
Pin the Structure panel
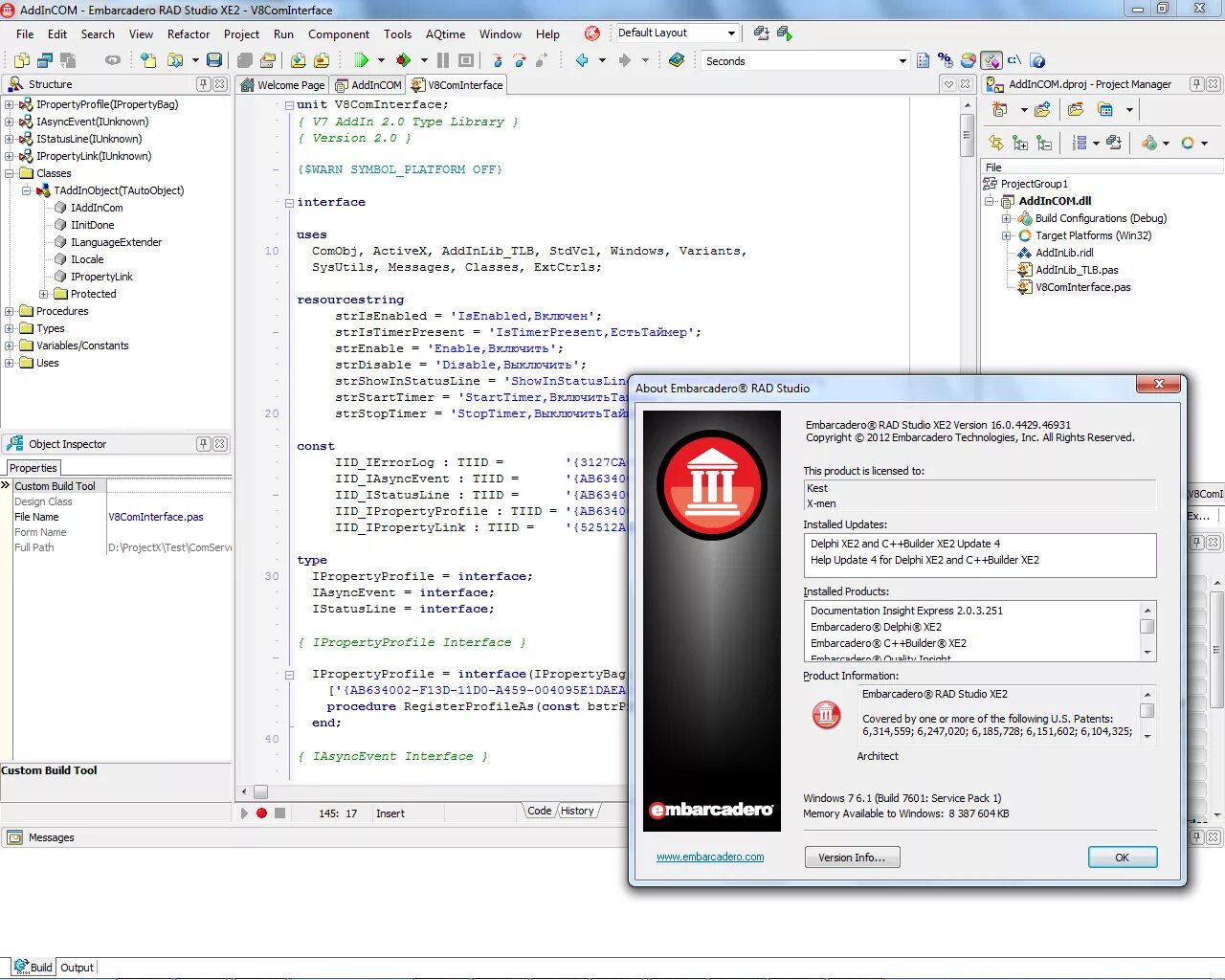pyautogui.click(x=203, y=84)
